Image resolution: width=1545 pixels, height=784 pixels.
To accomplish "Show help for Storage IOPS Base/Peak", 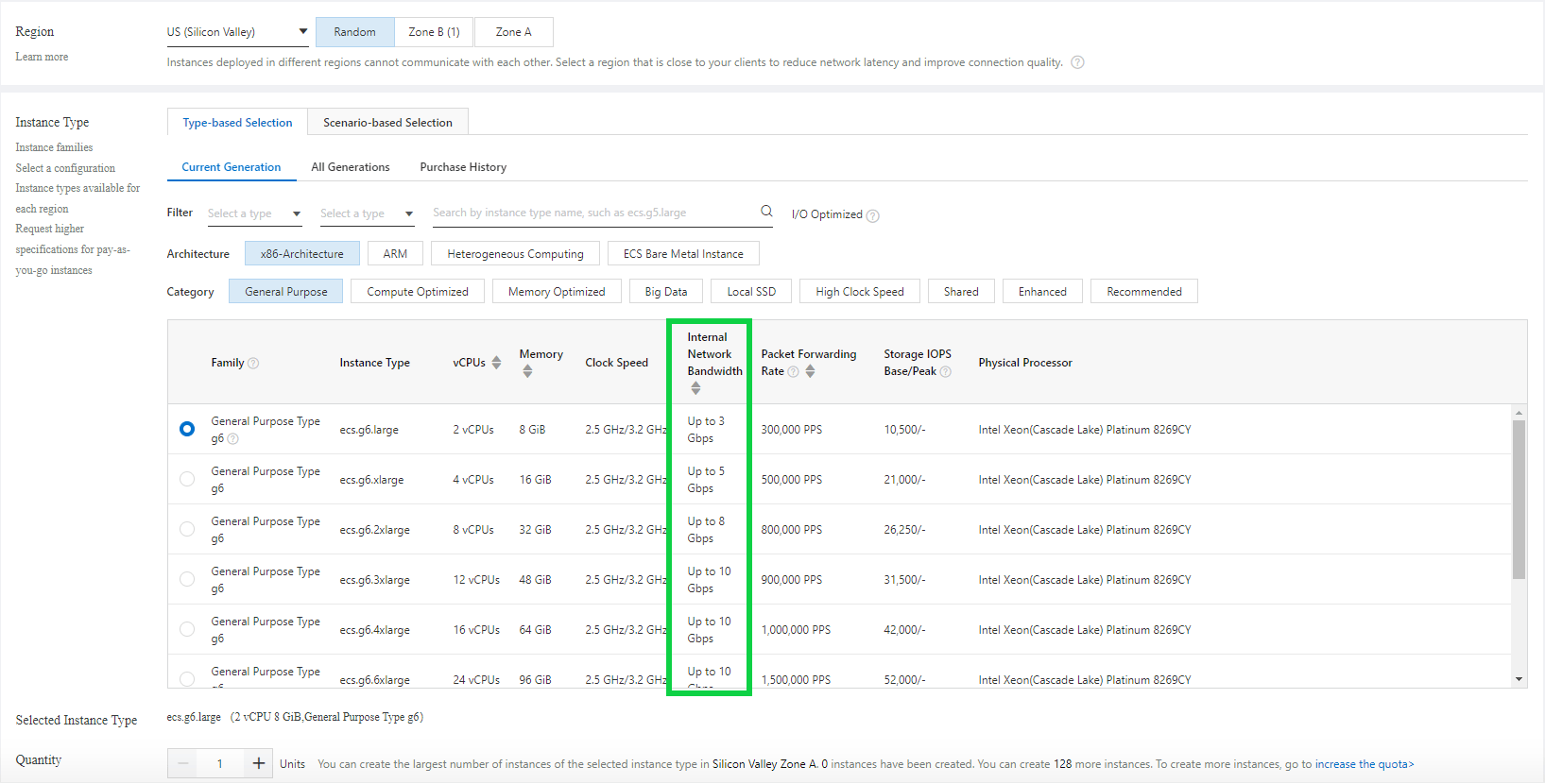I will click(945, 371).
